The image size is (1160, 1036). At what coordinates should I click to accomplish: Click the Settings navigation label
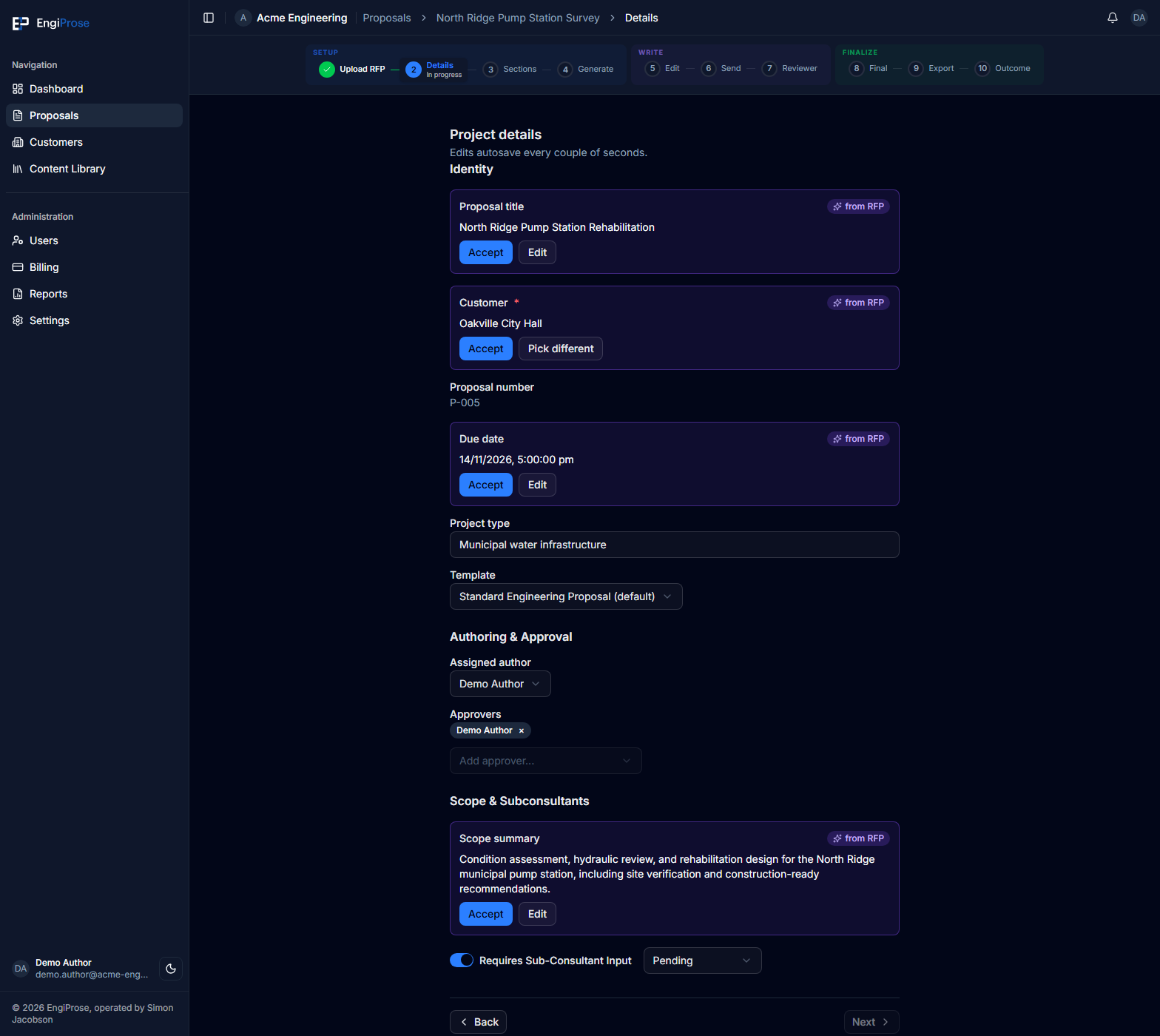pos(50,320)
